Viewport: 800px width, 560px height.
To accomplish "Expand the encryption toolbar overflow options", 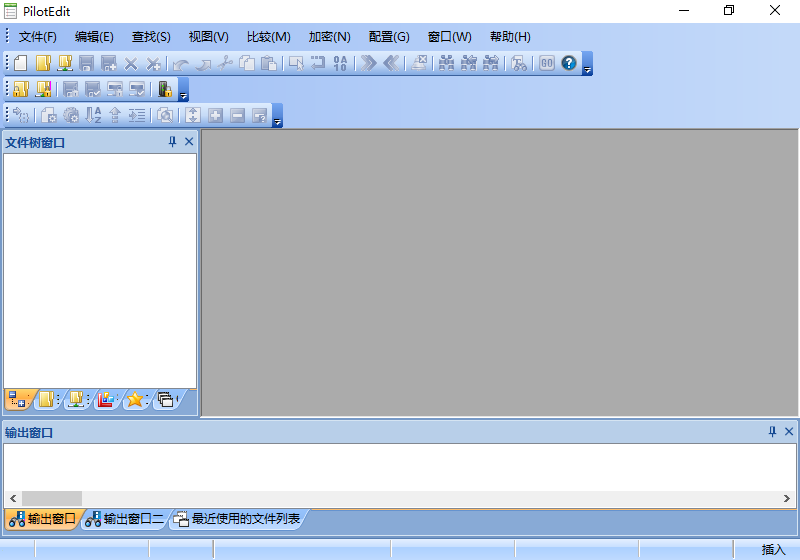I will coord(183,89).
